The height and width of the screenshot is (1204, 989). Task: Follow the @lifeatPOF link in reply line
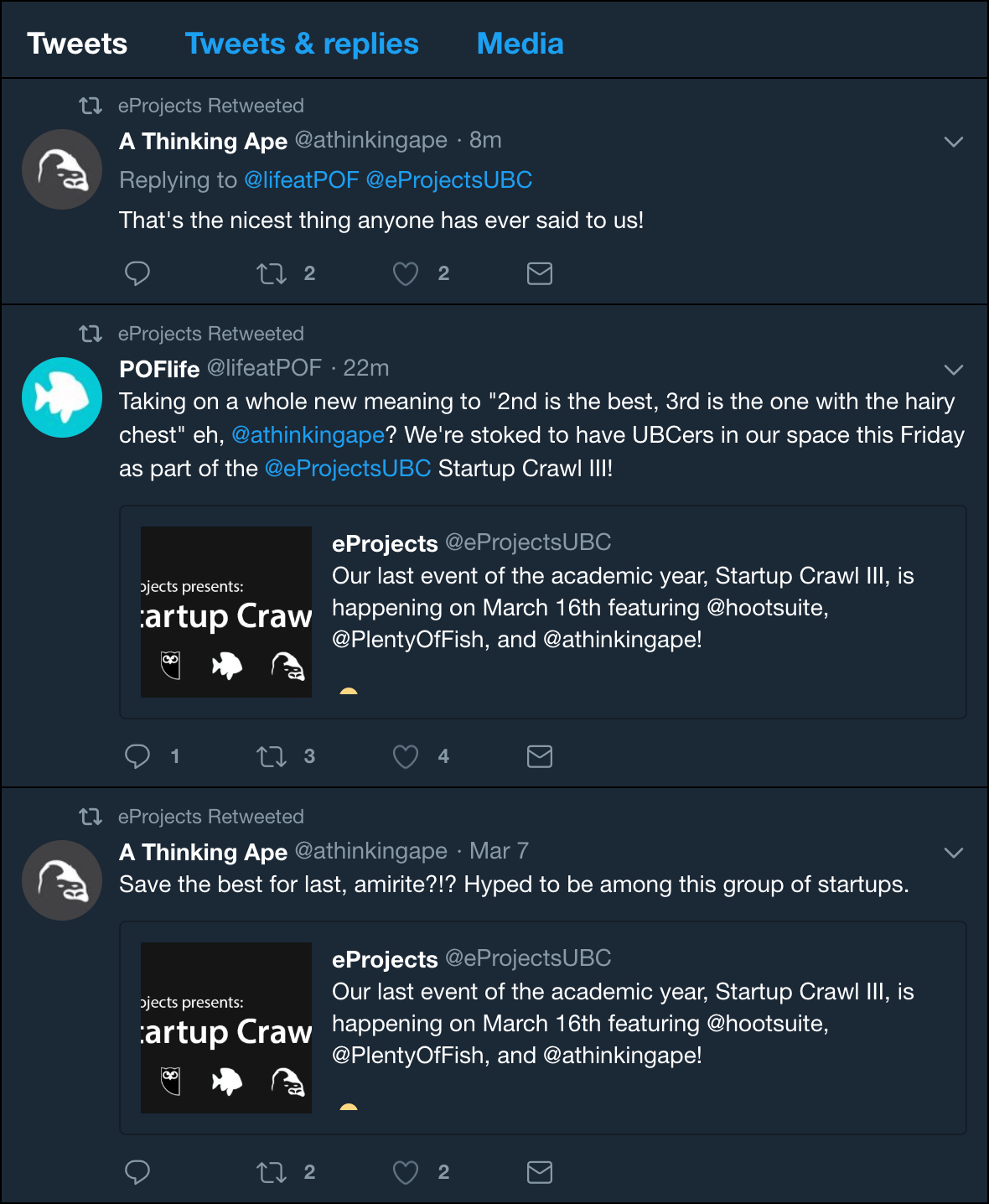[x=302, y=180]
